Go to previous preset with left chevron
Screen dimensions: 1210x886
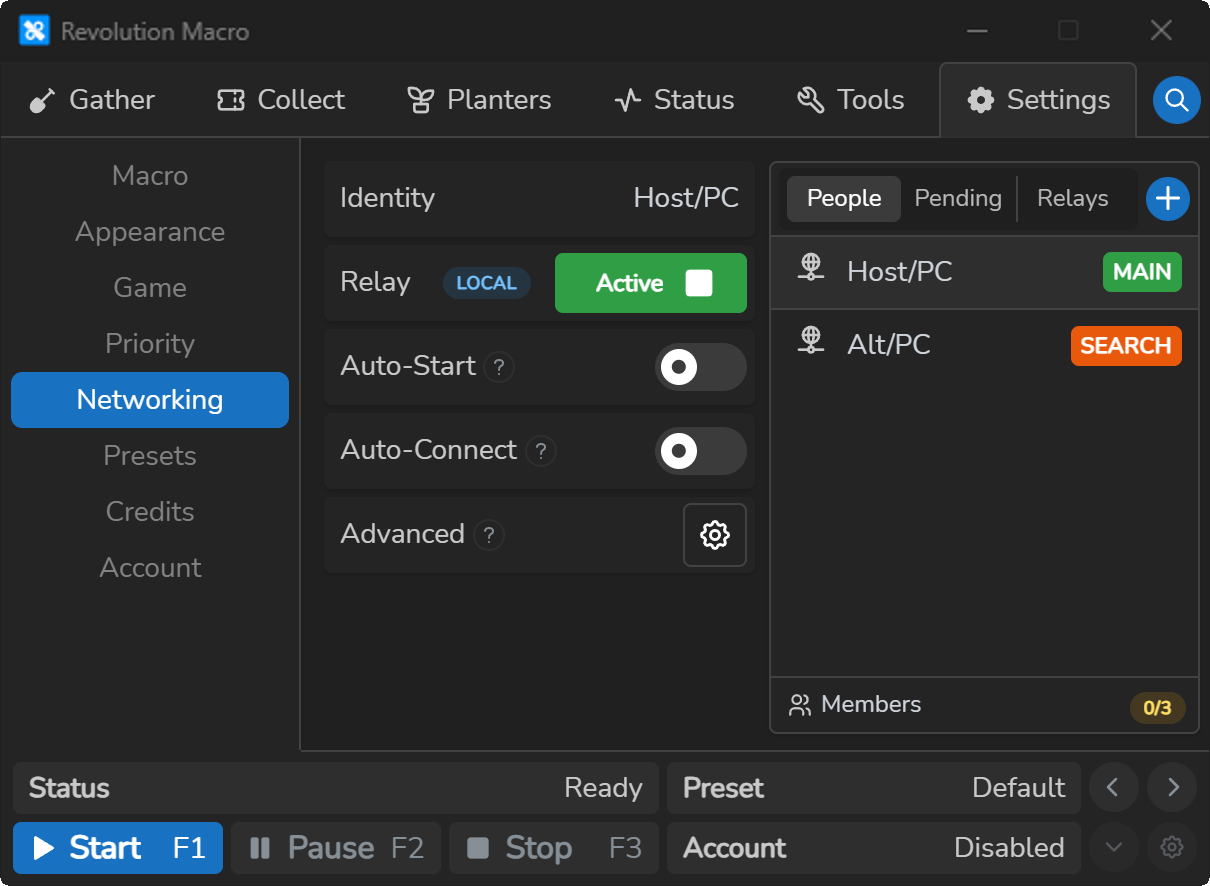point(1113,788)
